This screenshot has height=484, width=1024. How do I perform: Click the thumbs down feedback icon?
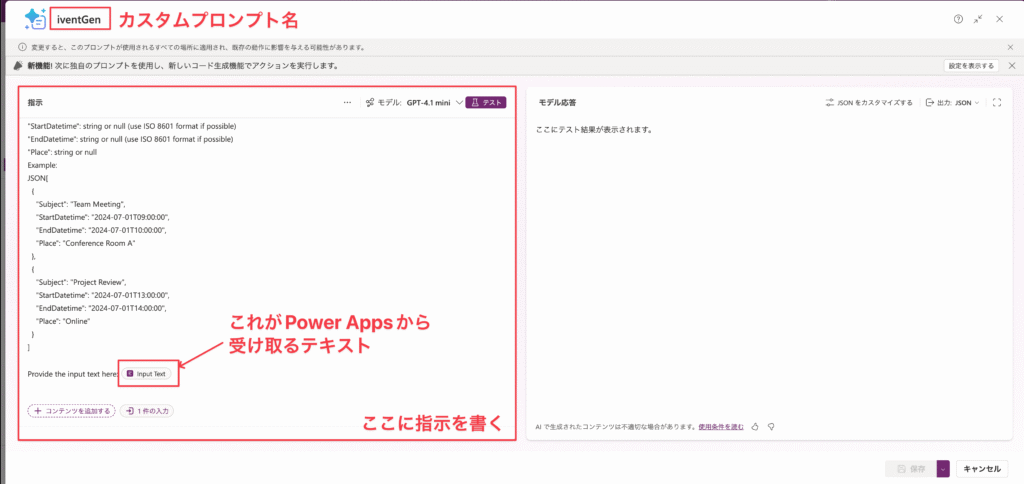772,426
